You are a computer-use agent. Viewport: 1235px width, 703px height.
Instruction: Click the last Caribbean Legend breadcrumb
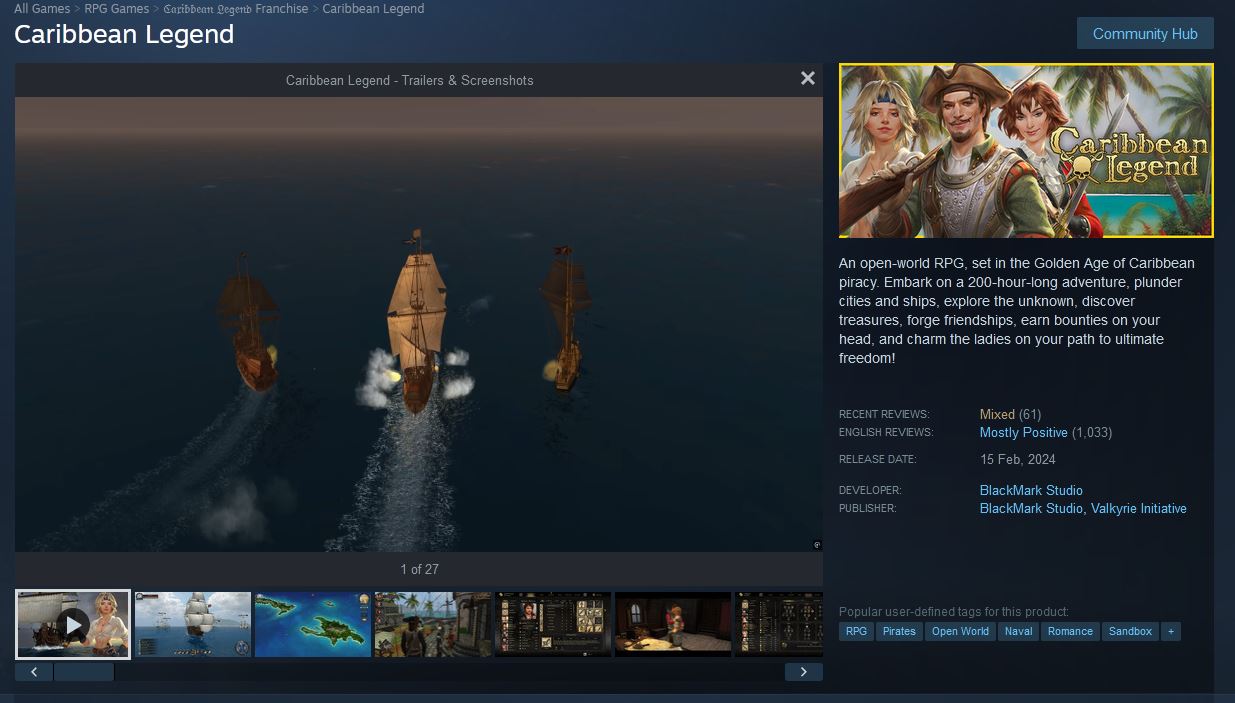[373, 9]
